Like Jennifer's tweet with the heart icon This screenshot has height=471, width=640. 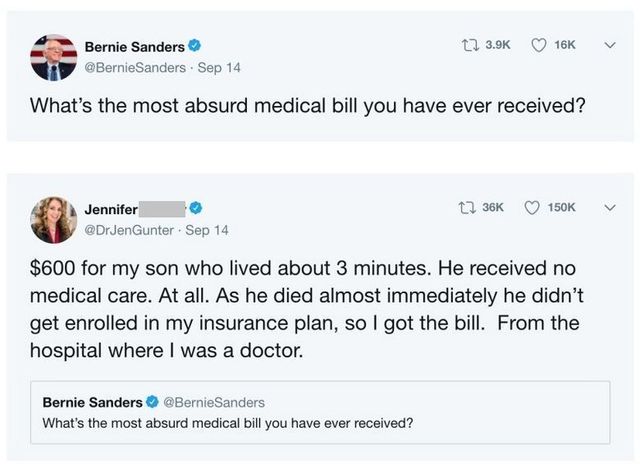531,207
